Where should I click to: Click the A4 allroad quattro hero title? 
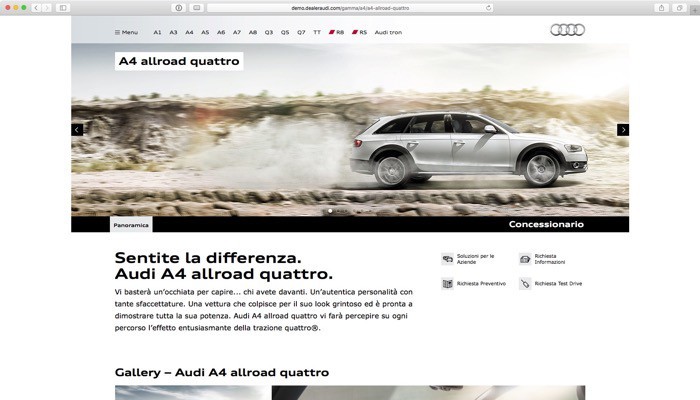coord(179,61)
